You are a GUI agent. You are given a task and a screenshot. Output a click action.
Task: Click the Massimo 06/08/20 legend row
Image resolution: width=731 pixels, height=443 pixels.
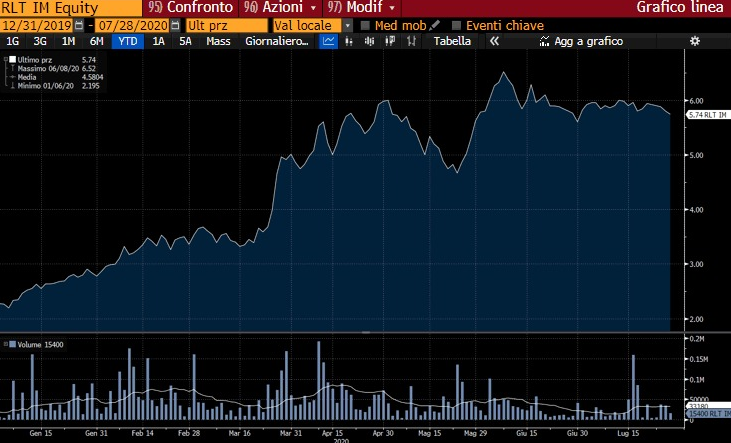pos(56,69)
